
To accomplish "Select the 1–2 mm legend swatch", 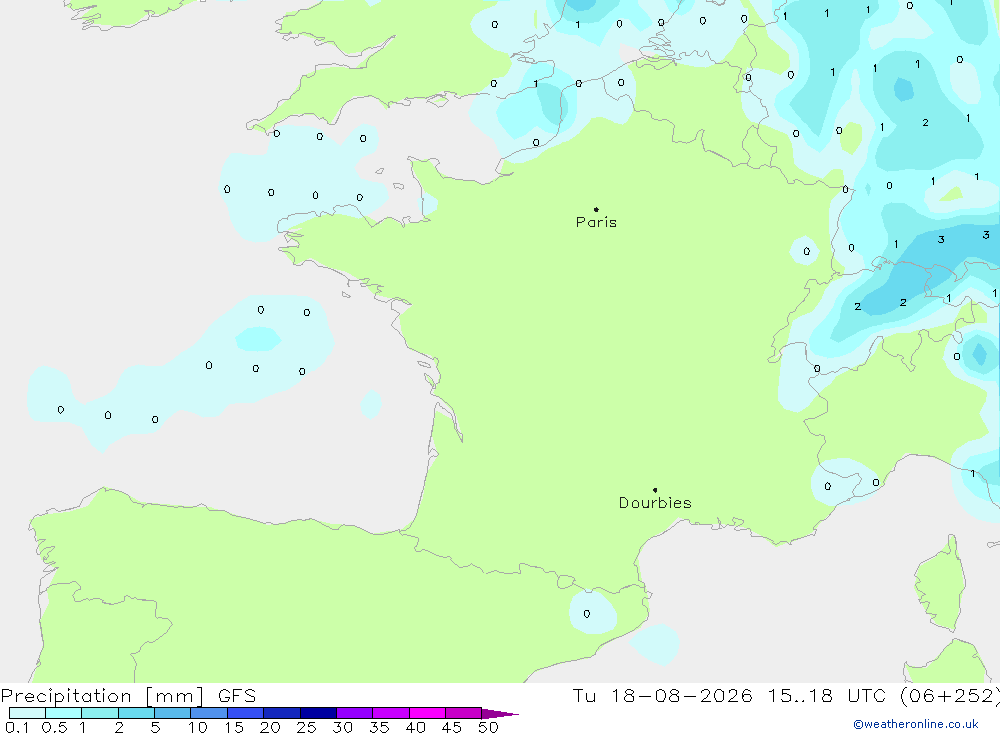I will [x=100, y=713].
